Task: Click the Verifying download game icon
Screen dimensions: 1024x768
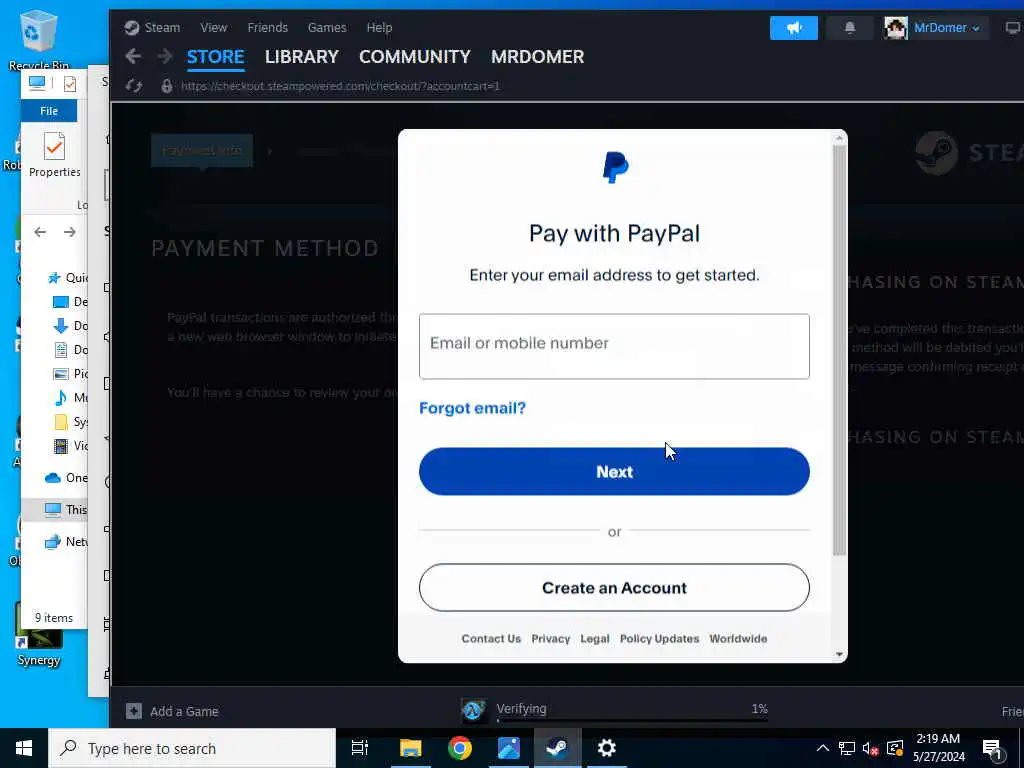Action: click(473, 710)
